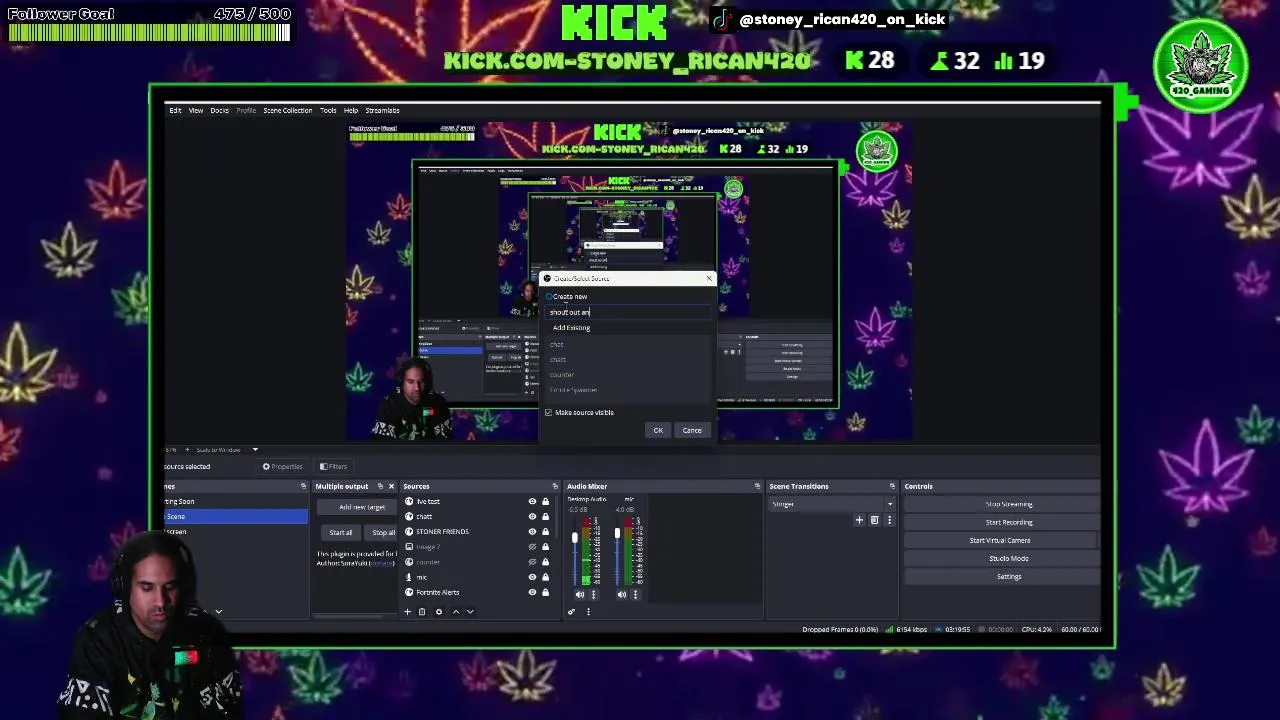1280x720 pixels.
Task: Pop out the Scene Transitions dock
Action: (892, 486)
